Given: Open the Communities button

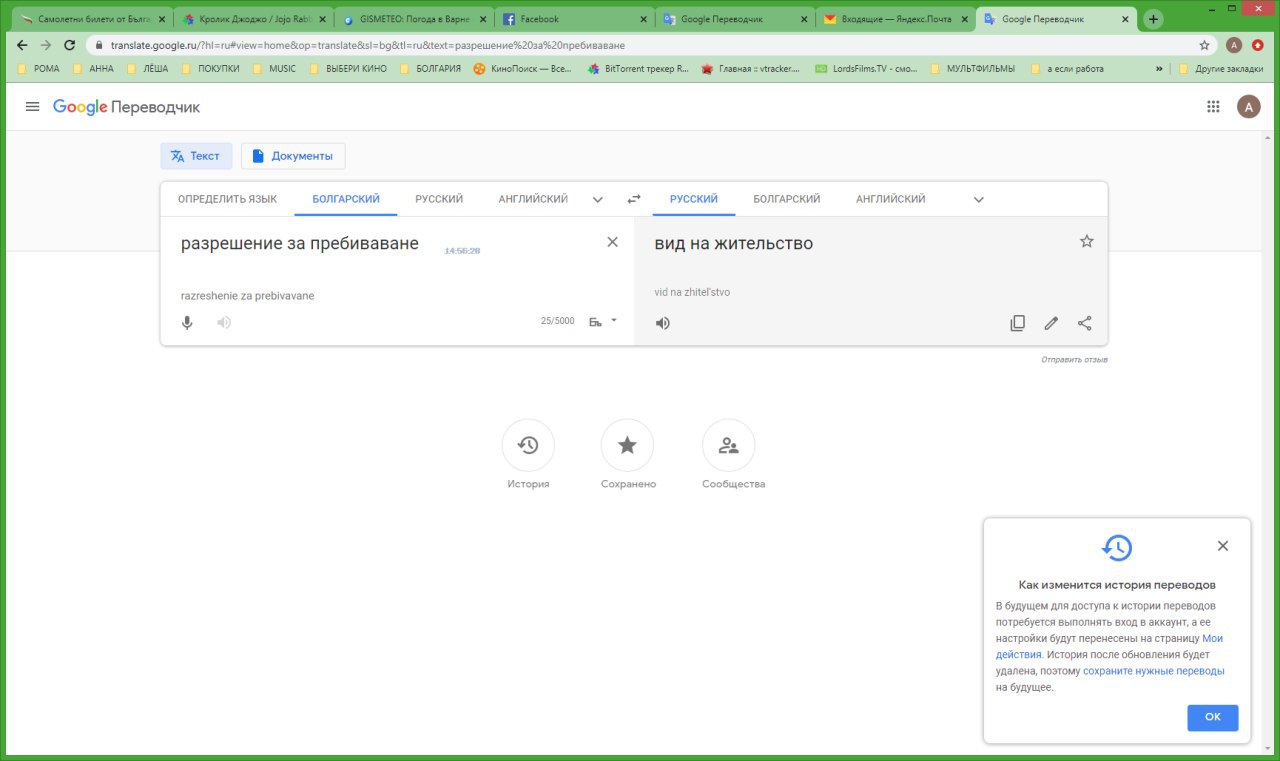Looking at the screenshot, I should tap(729, 445).
